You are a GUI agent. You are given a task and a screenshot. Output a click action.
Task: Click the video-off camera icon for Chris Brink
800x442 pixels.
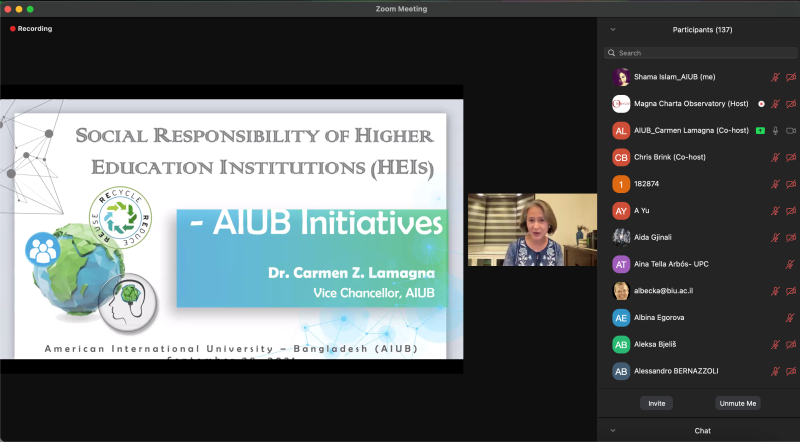click(790, 157)
